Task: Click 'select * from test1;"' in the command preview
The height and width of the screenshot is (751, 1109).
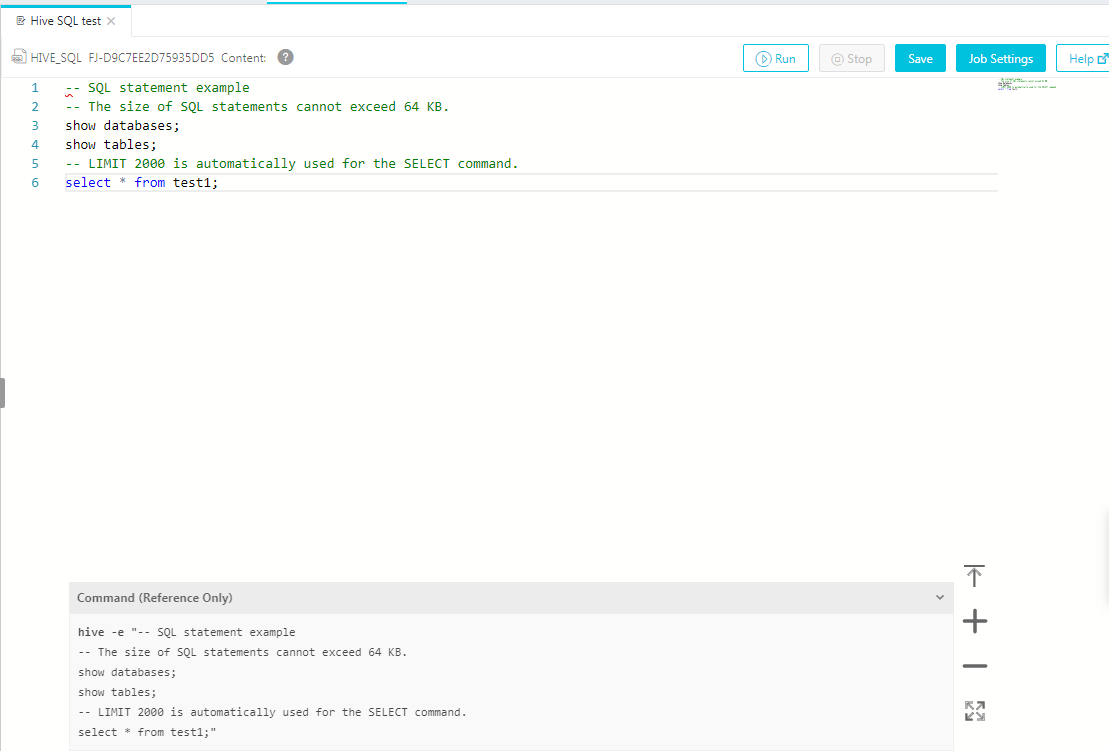Action: pyautogui.click(x=147, y=733)
